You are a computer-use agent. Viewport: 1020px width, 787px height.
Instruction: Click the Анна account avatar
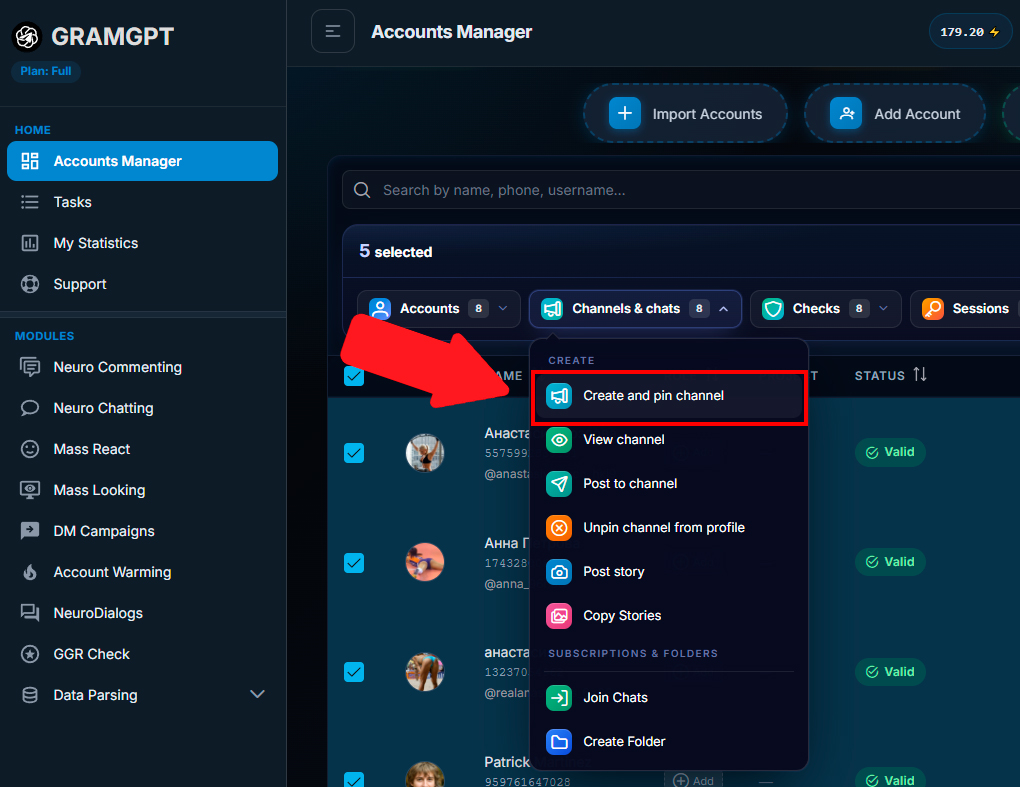425,562
